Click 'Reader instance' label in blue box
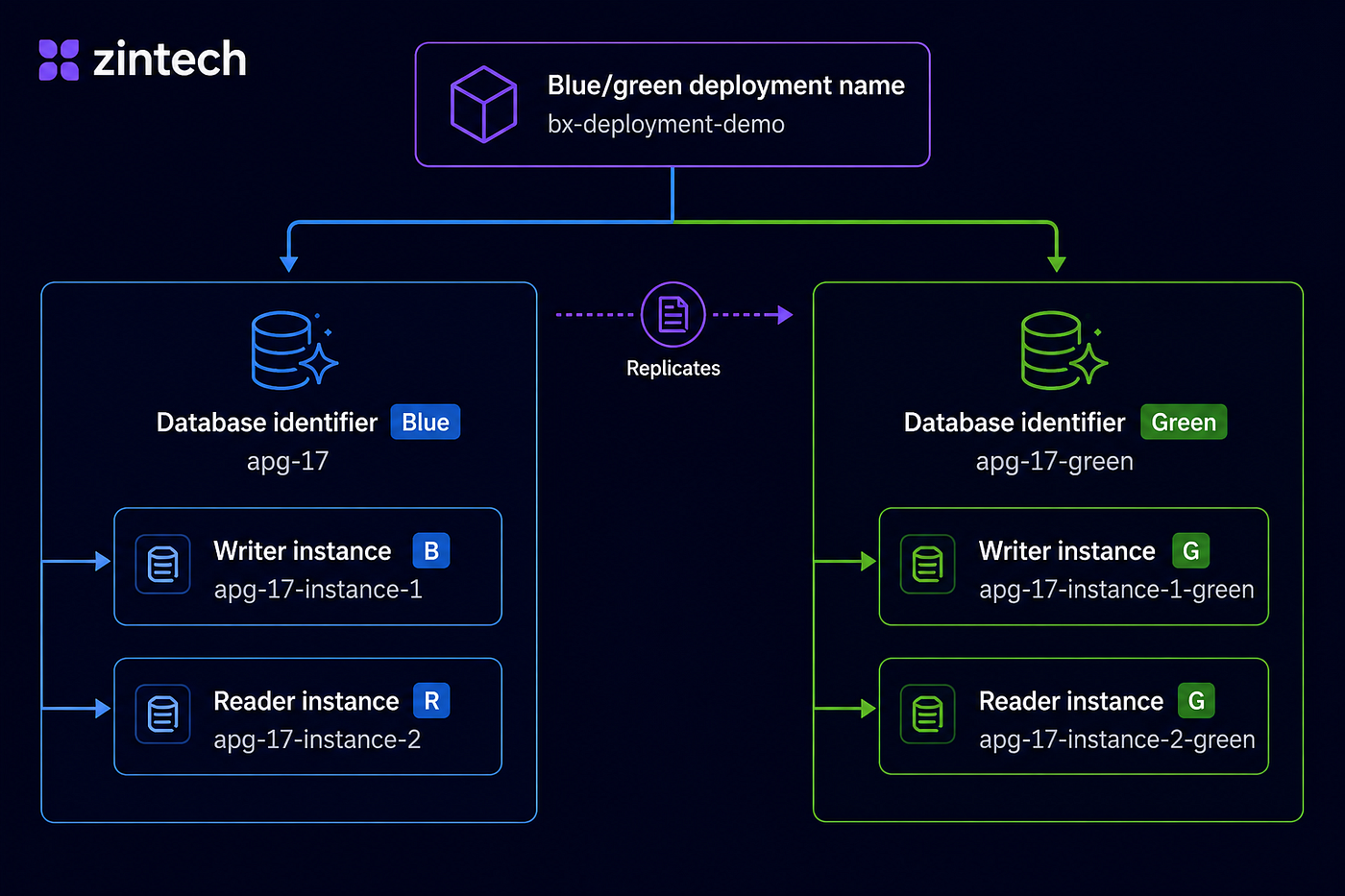The image size is (1345, 896). click(x=306, y=701)
